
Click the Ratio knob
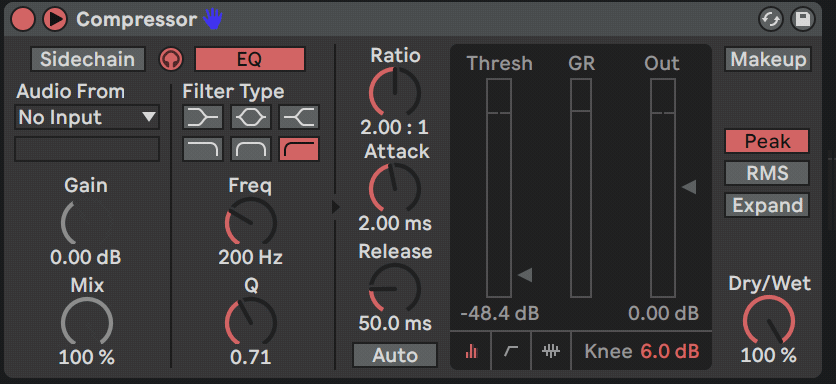(x=395, y=92)
